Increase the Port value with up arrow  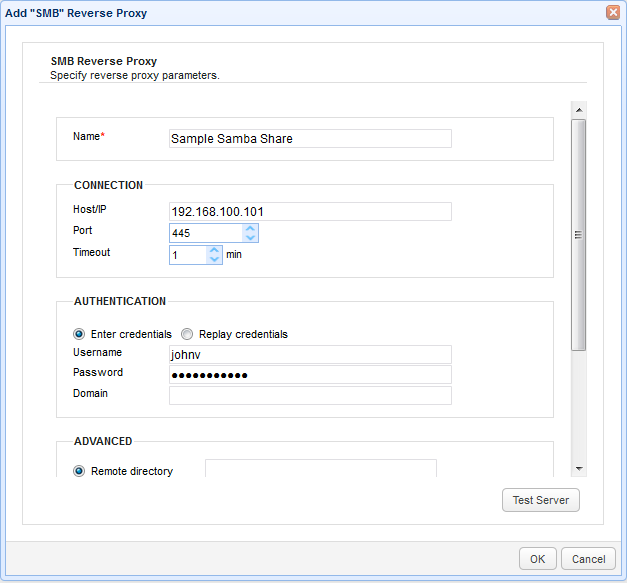pos(250,227)
